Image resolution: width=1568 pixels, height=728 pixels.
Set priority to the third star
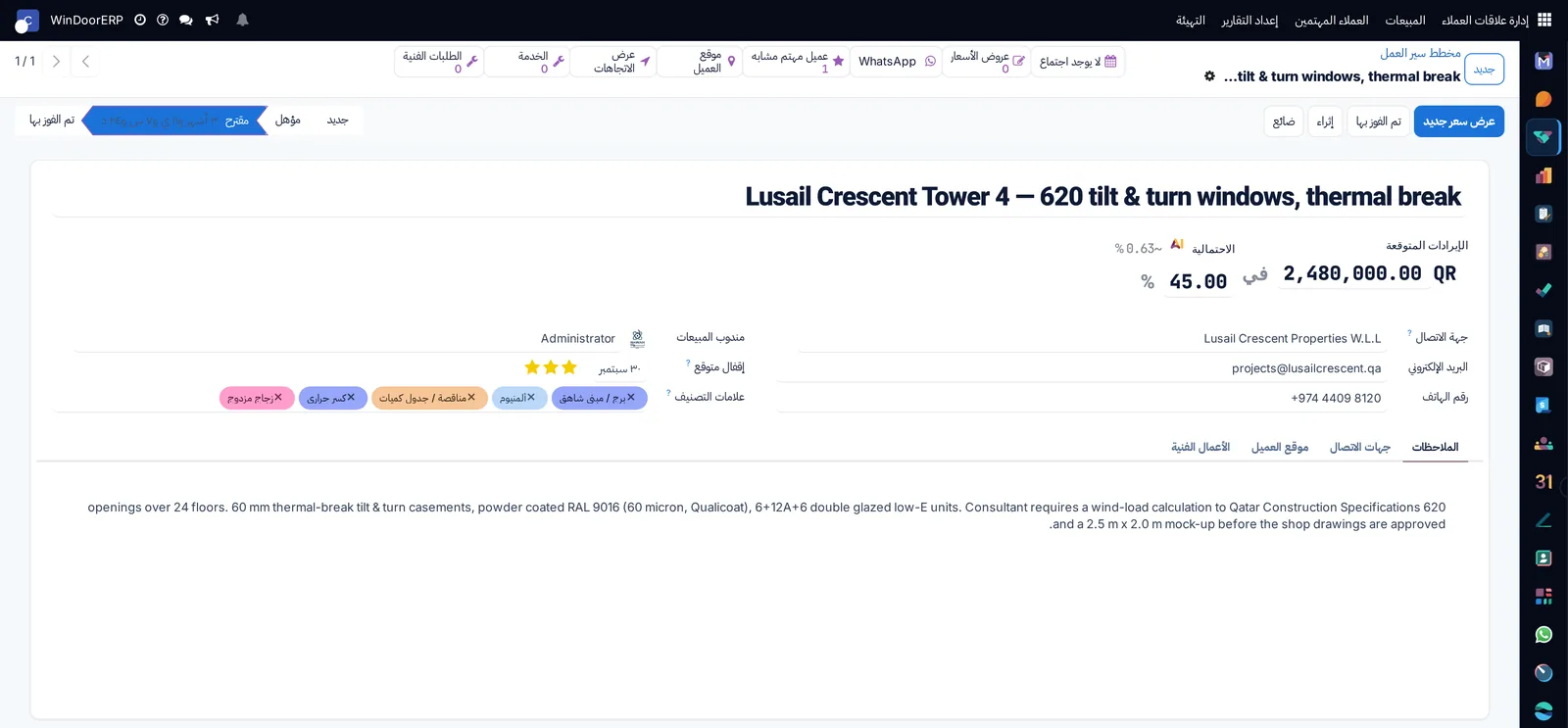pos(532,367)
